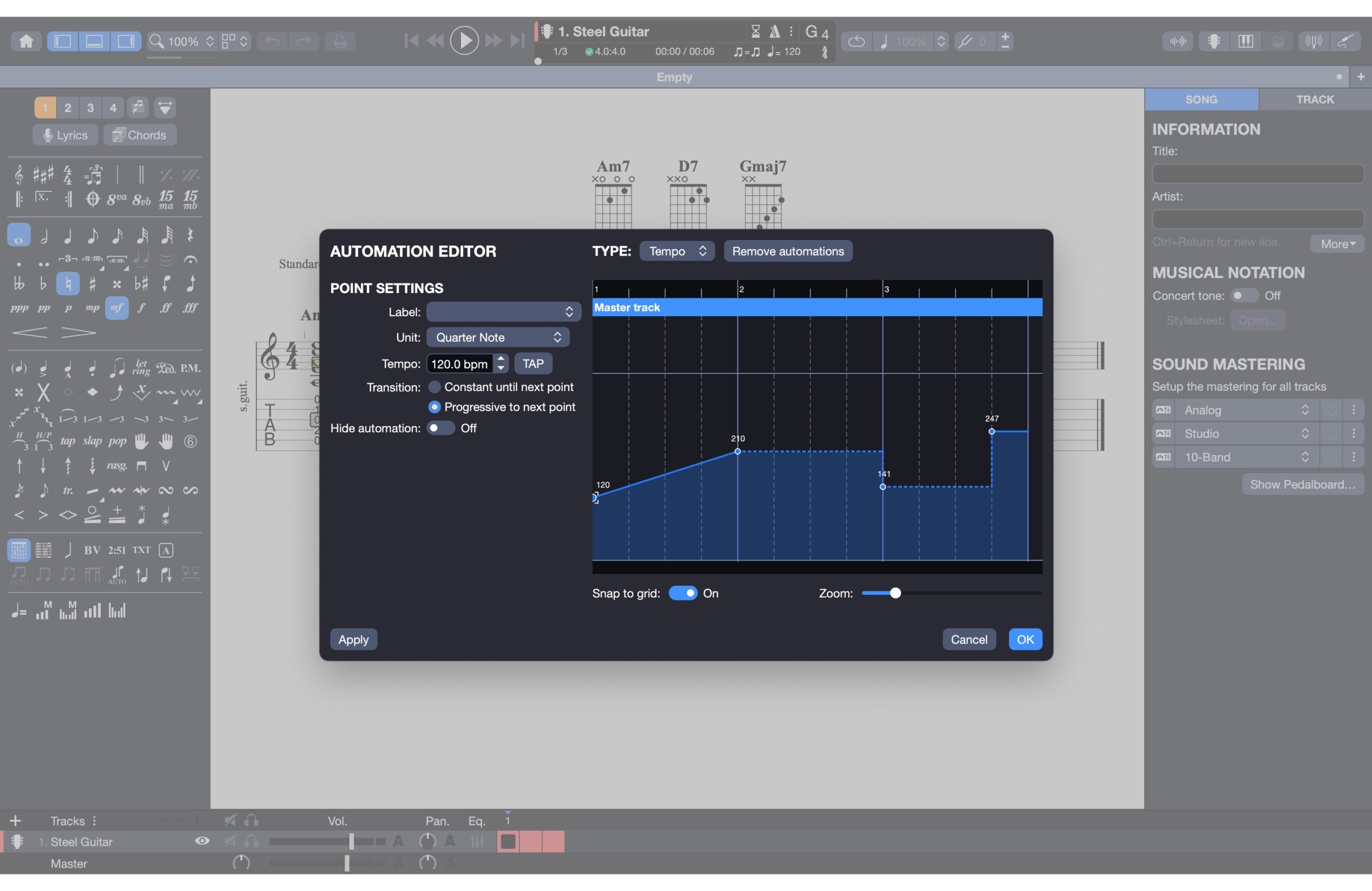Toggle the Hide automation switch
Image resolution: width=1372 pixels, height=891 pixels.
click(x=441, y=428)
